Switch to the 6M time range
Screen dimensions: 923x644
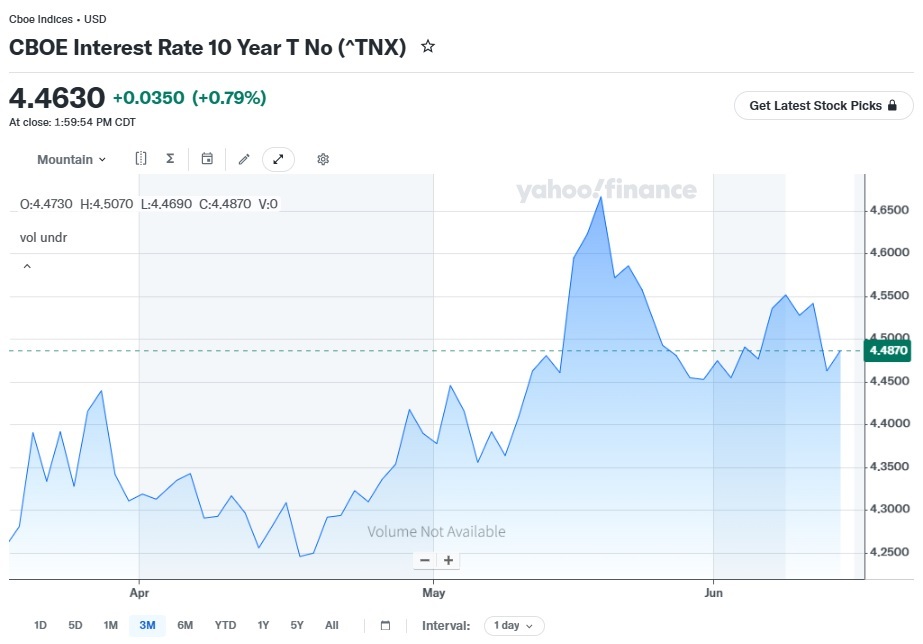pos(185,625)
